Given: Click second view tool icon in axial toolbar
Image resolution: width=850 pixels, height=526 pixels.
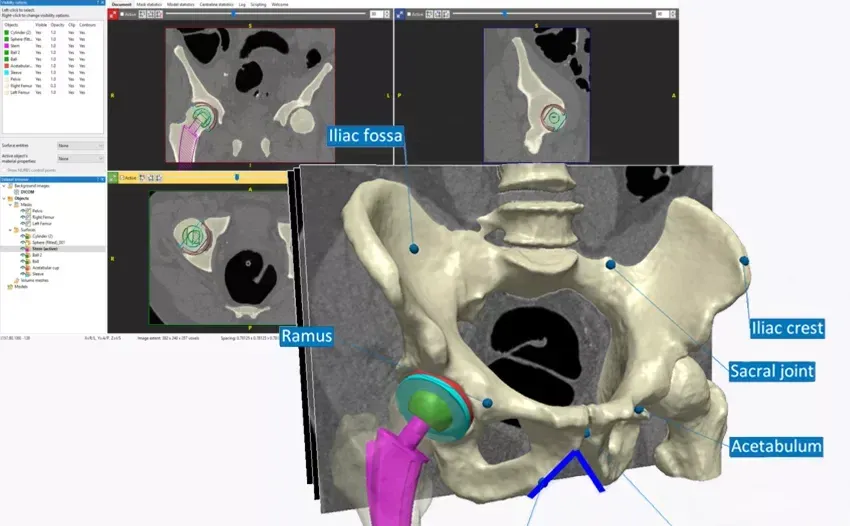Looking at the screenshot, I should pos(150,178).
